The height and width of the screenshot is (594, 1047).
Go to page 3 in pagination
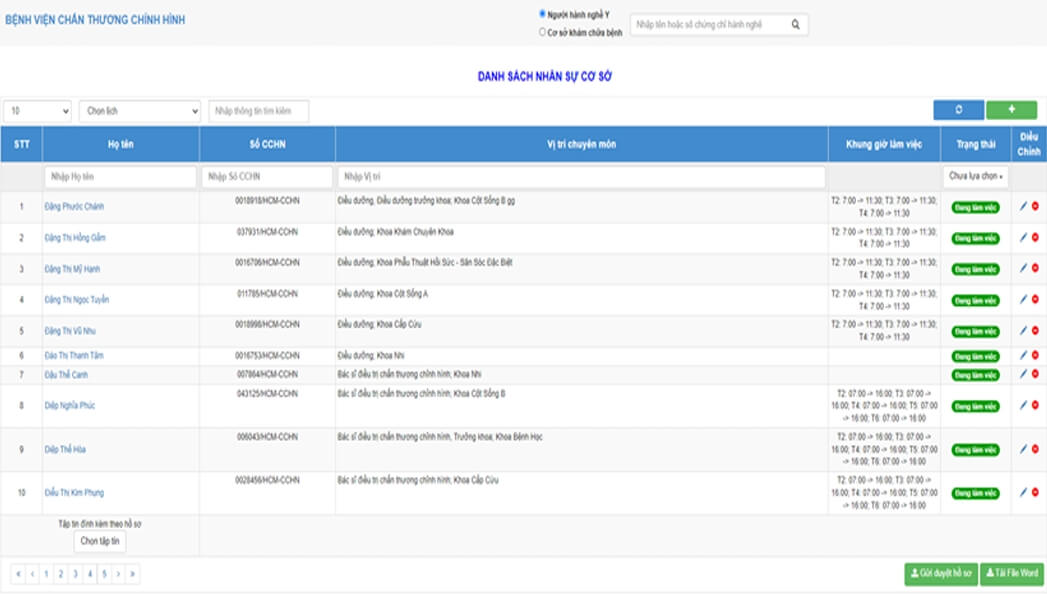(x=75, y=574)
